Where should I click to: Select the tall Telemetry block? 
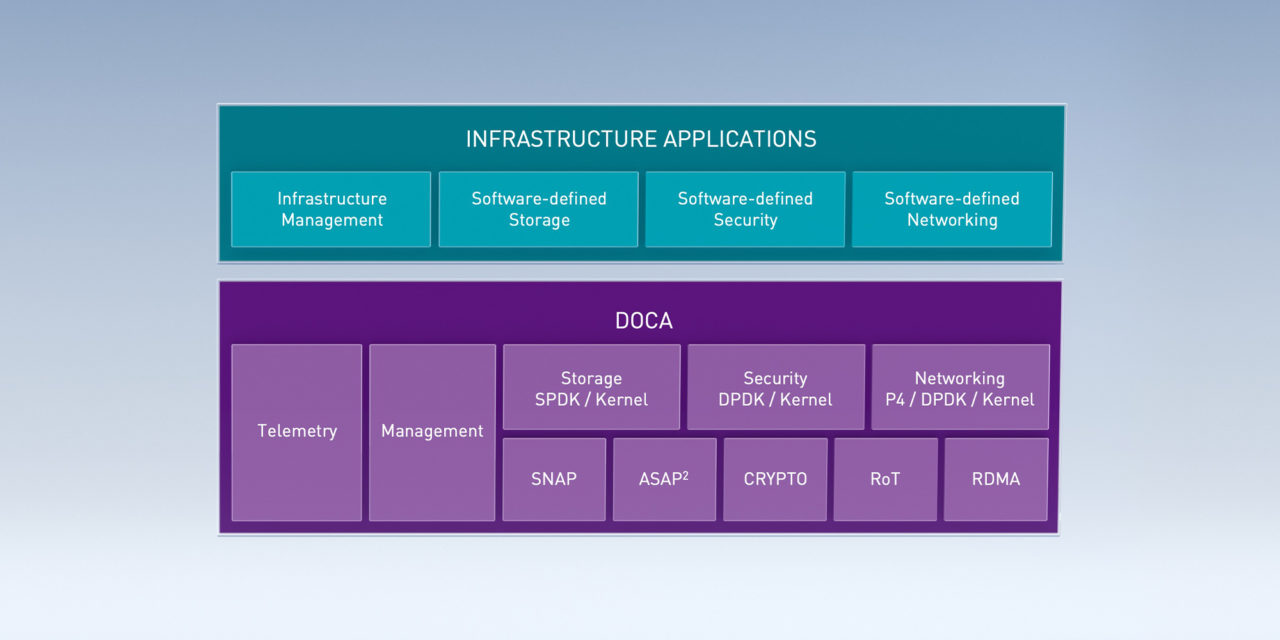pyautogui.click(x=297, y=432)
